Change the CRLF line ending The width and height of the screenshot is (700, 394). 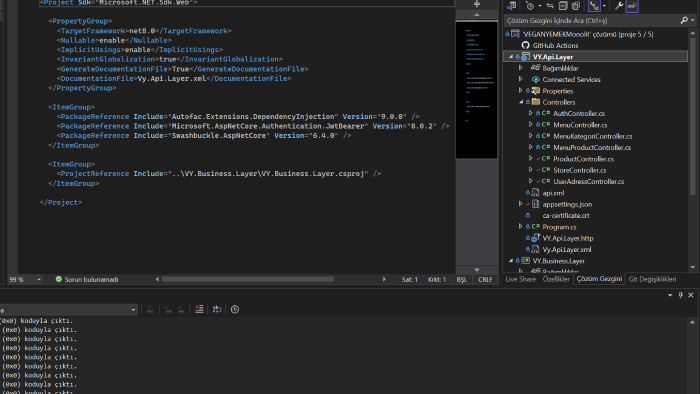click(x=485, y=279)
